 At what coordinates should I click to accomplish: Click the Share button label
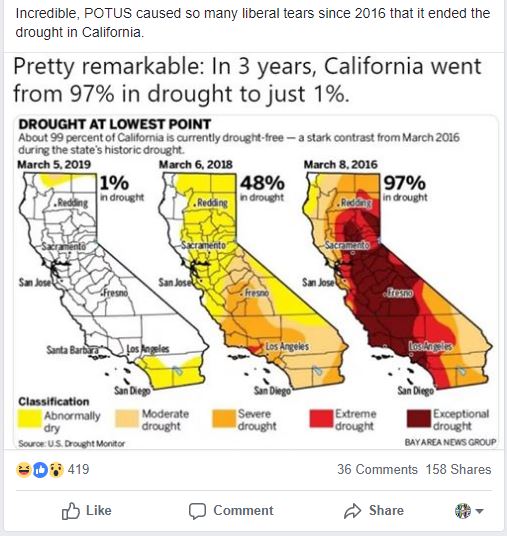coord(386,510)
